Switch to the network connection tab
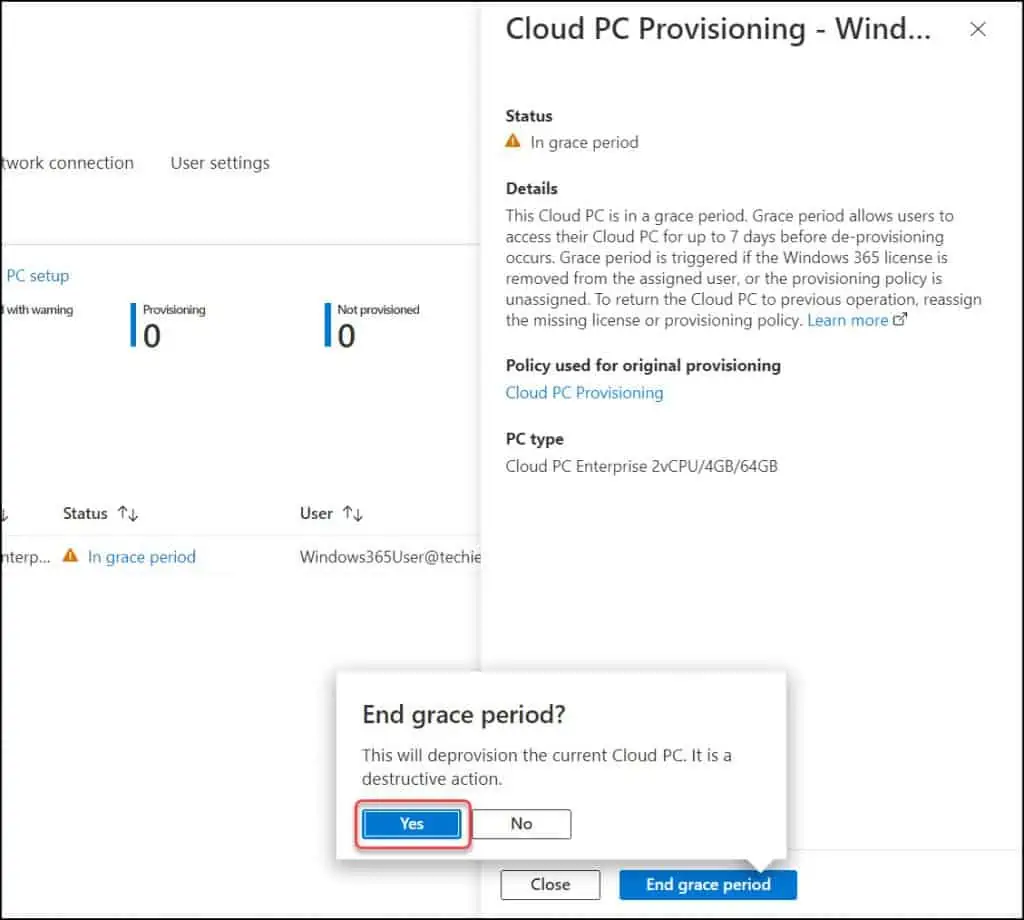Viewport: 1024px width, 920px height. click(67, 163)
